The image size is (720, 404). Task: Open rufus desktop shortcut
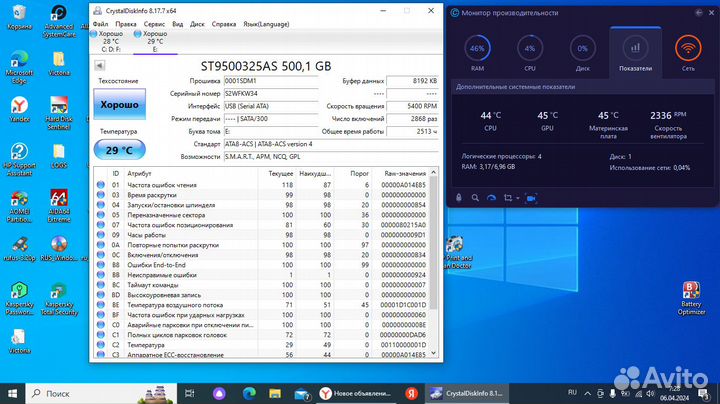point(19,249)
